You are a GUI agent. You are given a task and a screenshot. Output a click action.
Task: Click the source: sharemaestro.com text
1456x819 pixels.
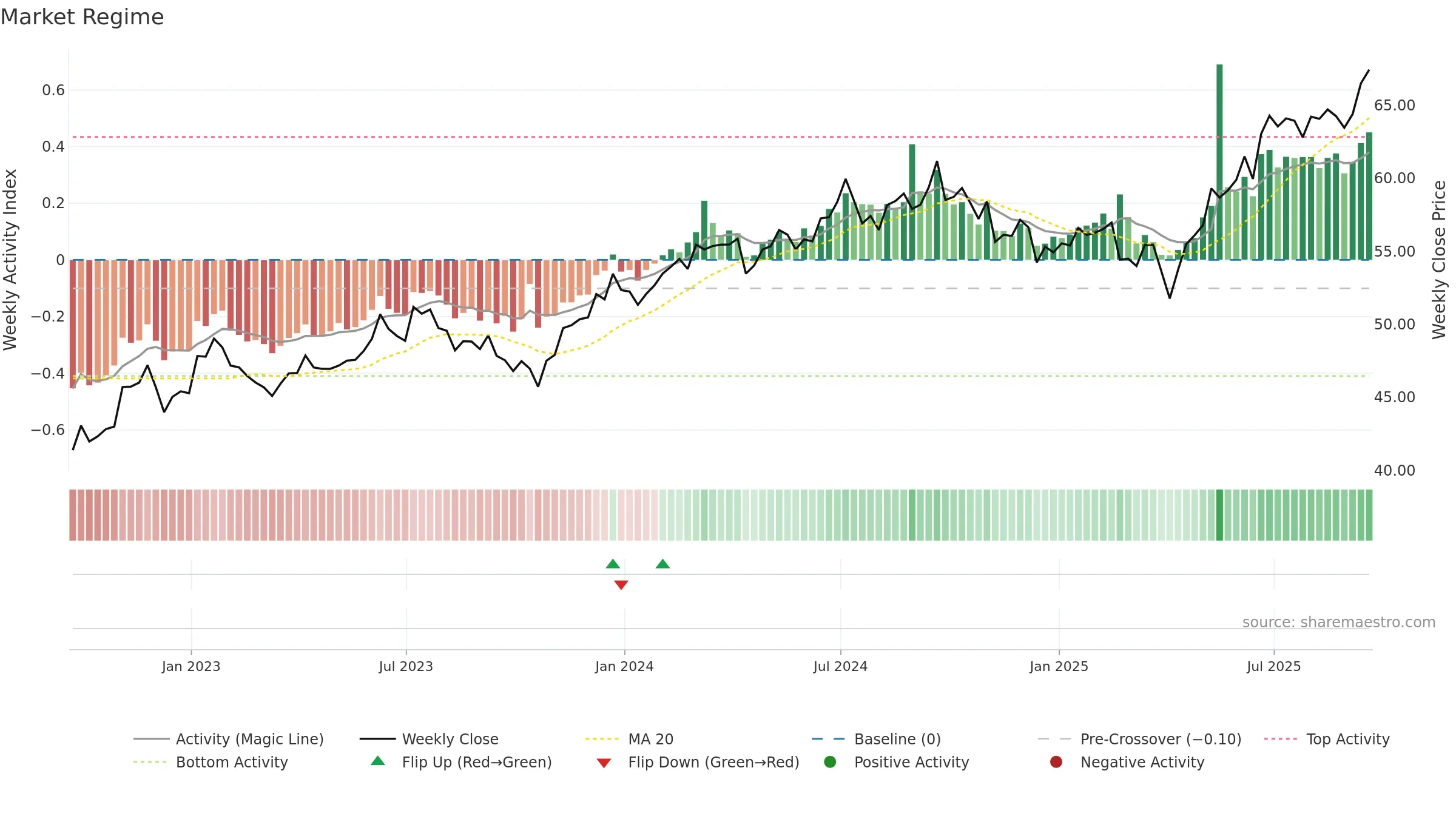tap(1339, 622)
